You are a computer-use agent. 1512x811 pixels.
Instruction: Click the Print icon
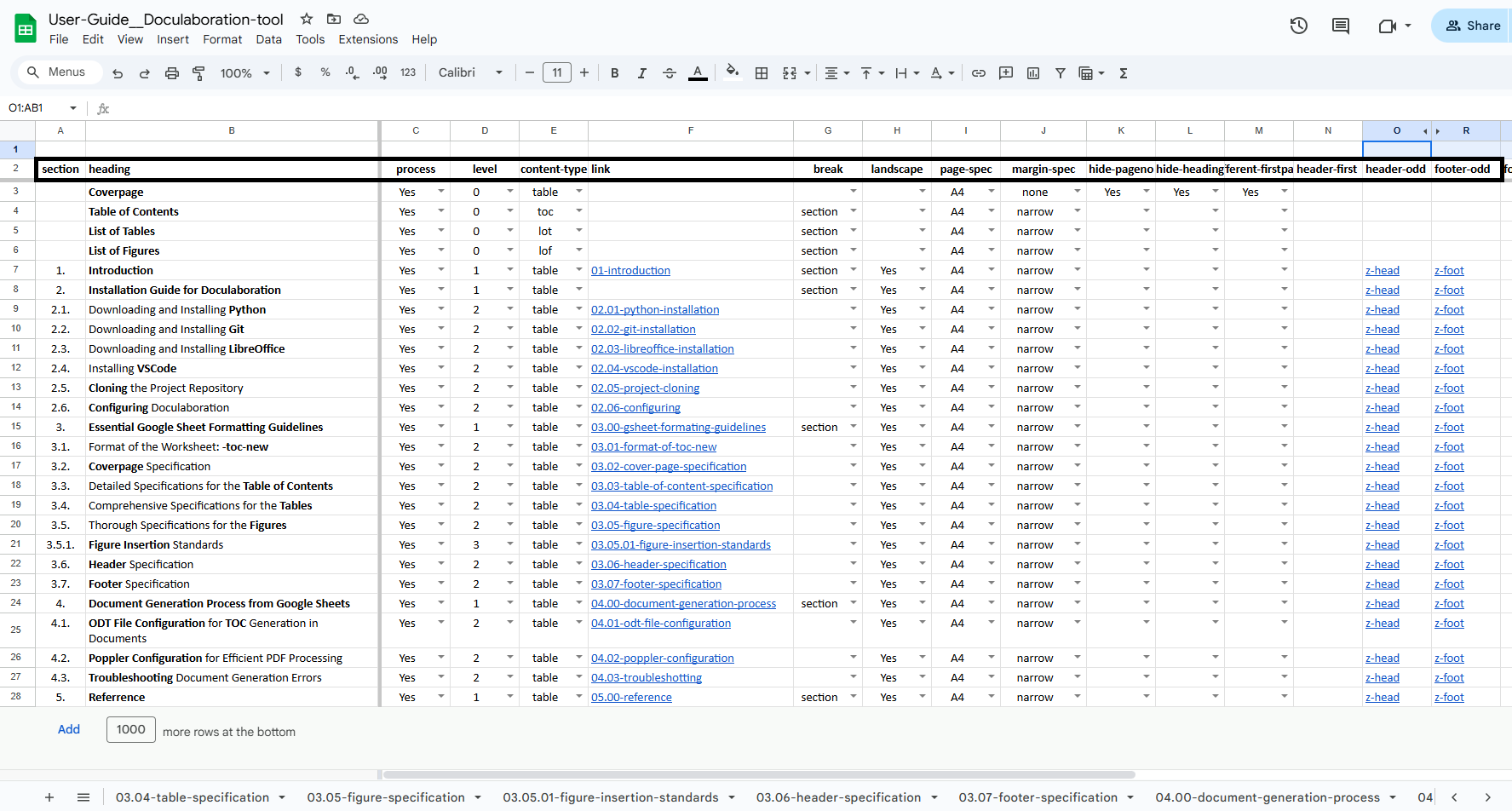pyautogui.click(x=172, y=73)
